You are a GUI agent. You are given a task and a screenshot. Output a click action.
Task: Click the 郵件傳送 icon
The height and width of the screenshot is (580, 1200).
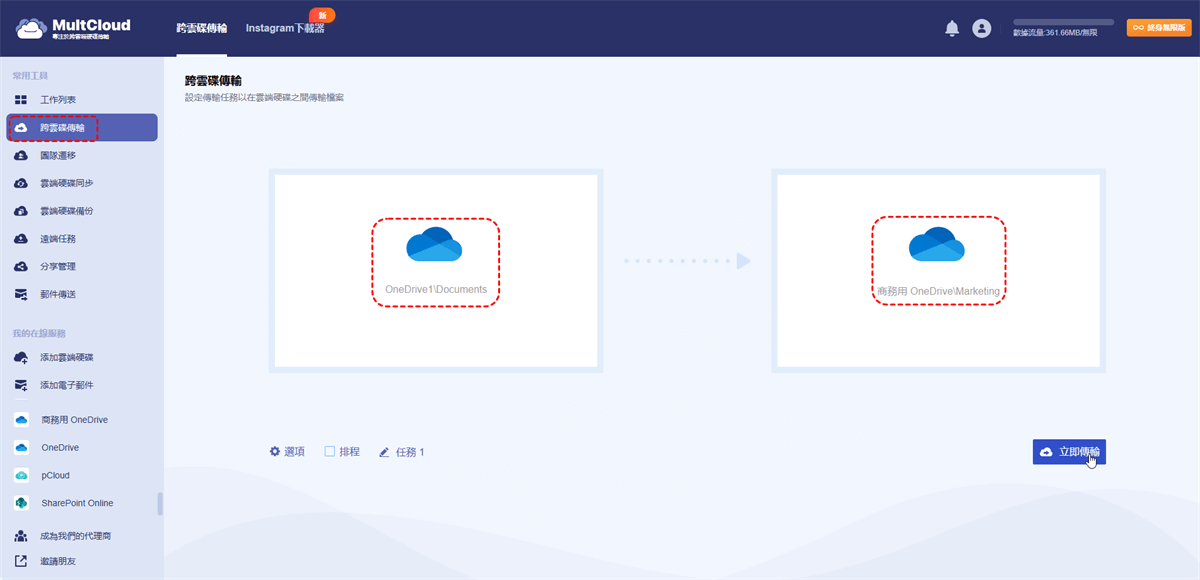point(21,294)
